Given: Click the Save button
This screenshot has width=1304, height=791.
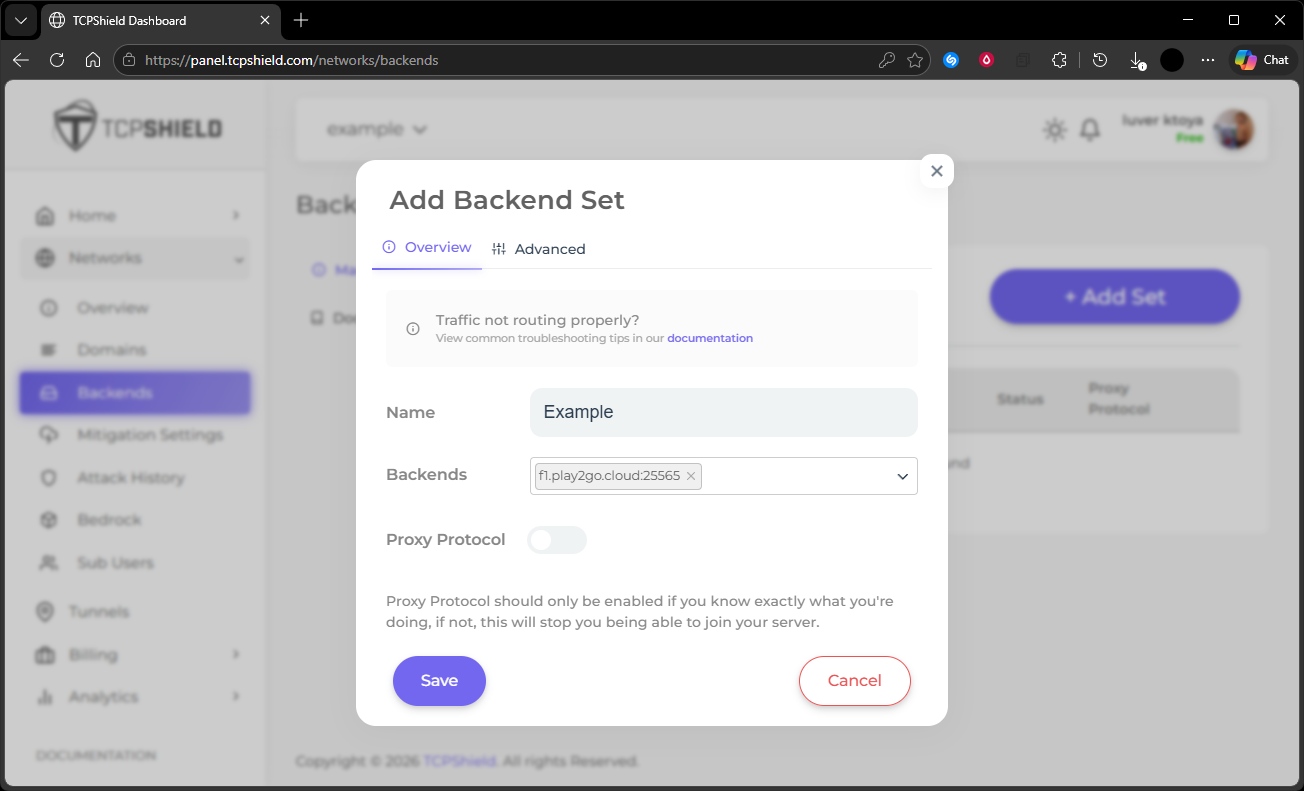Looking at the screenshot, I should [439, 681].
